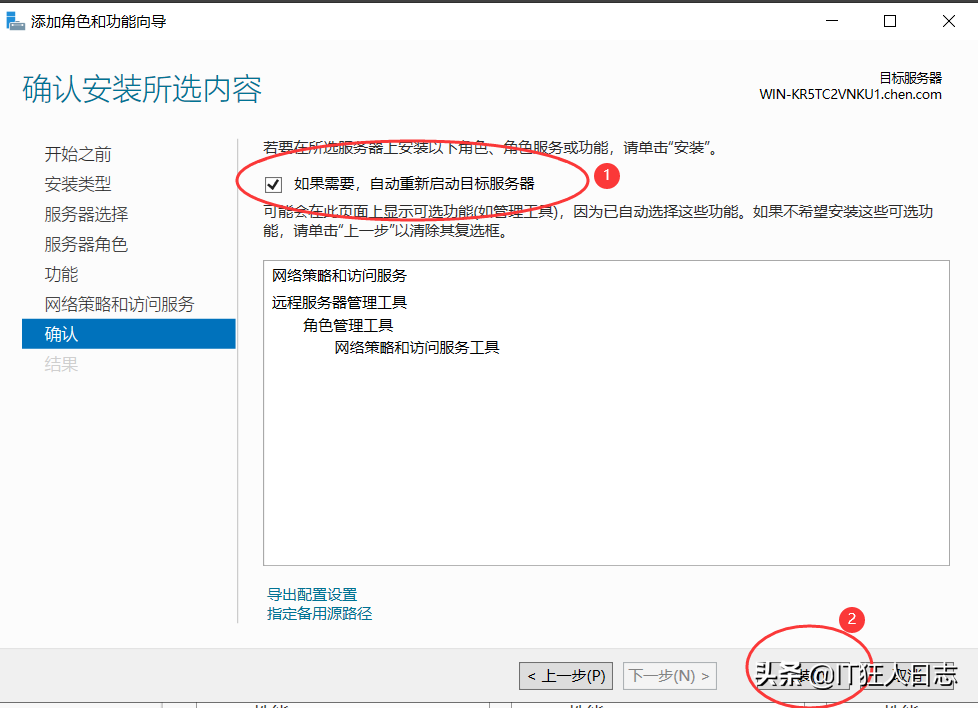Go to the 开始之前 step
The height and width of the screenshot is (708, 978).
coord(78,154)
